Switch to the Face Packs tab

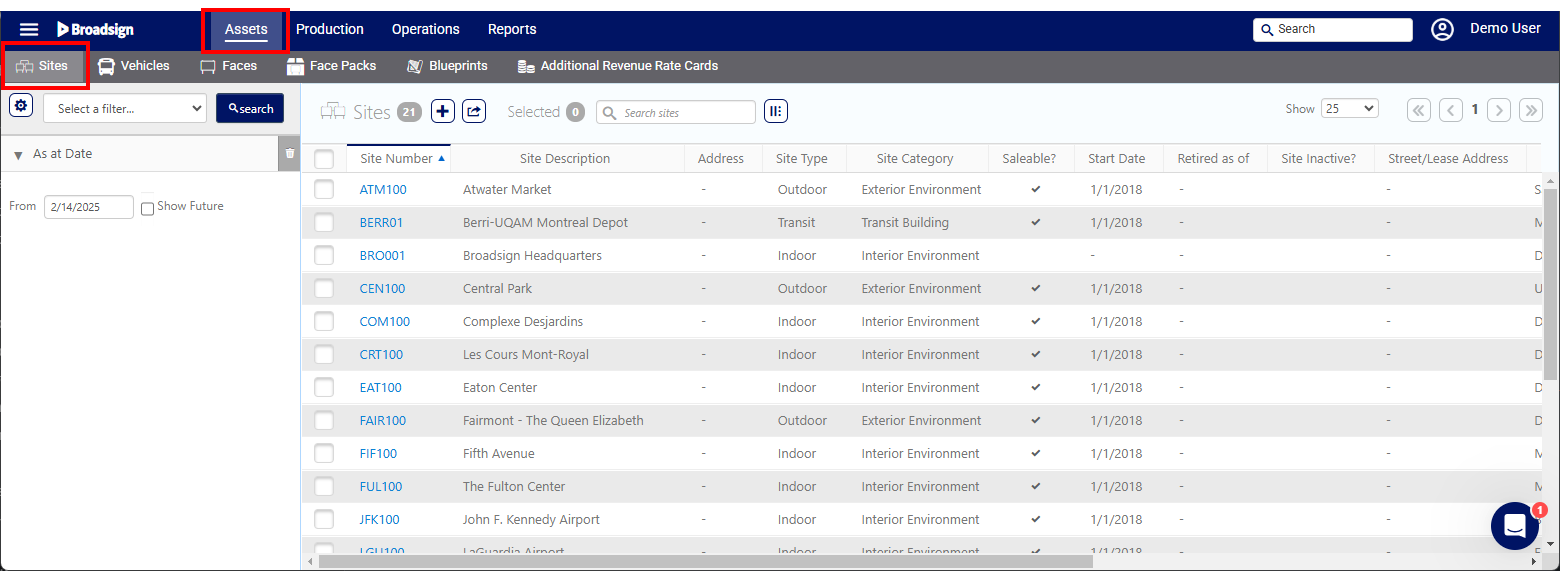(332, 66)
